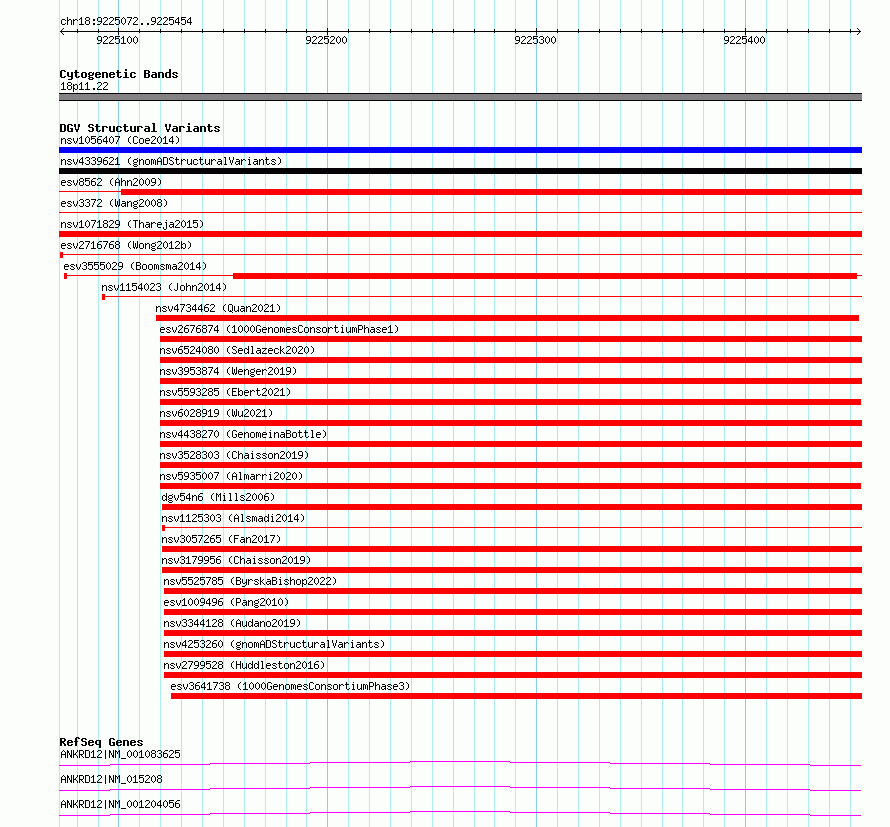Click the DGV Structural Variants track heading
890x827 pixels.
click(140, 128)
